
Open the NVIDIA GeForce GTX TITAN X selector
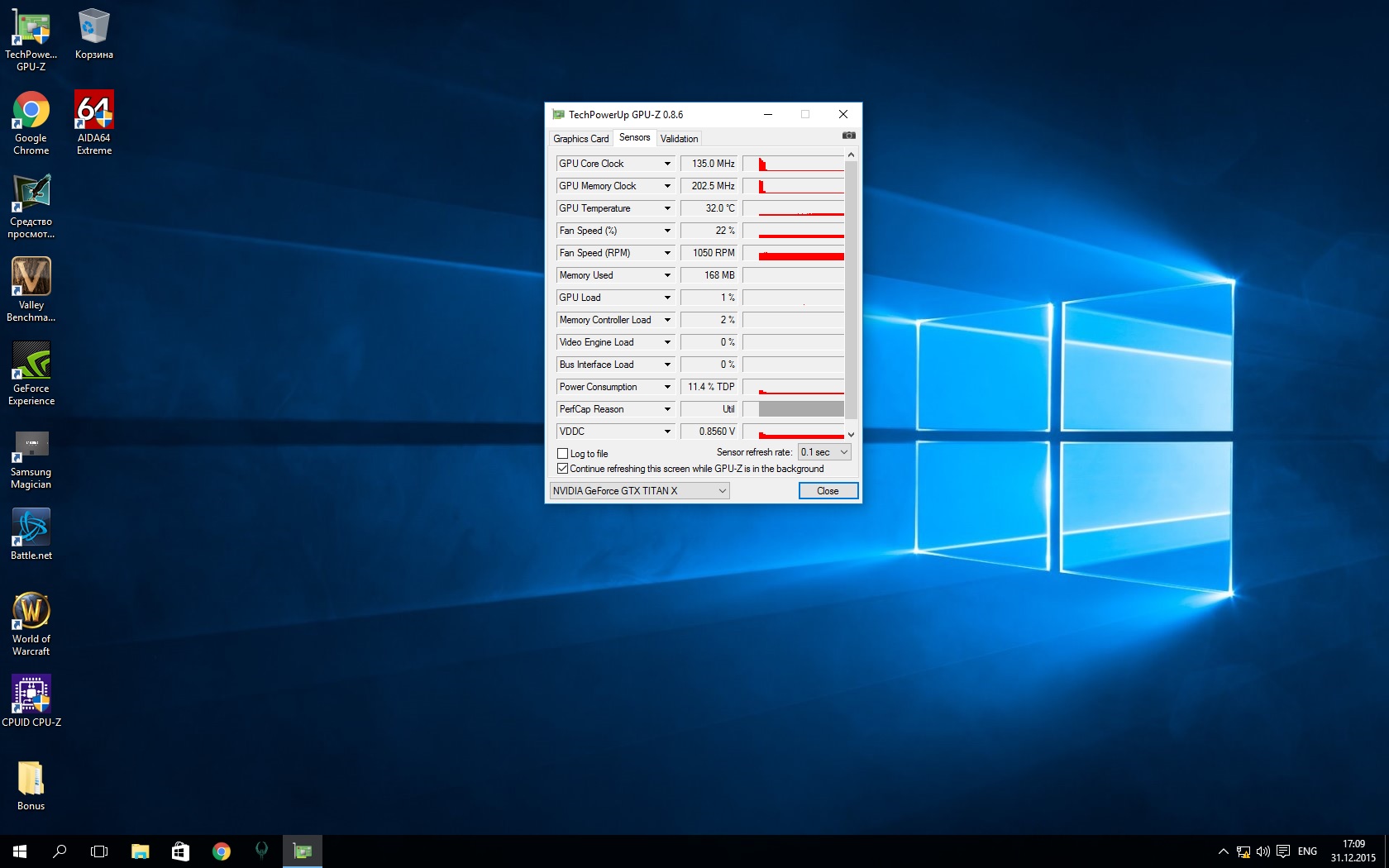pyautogui.click(x=639, y=491)
